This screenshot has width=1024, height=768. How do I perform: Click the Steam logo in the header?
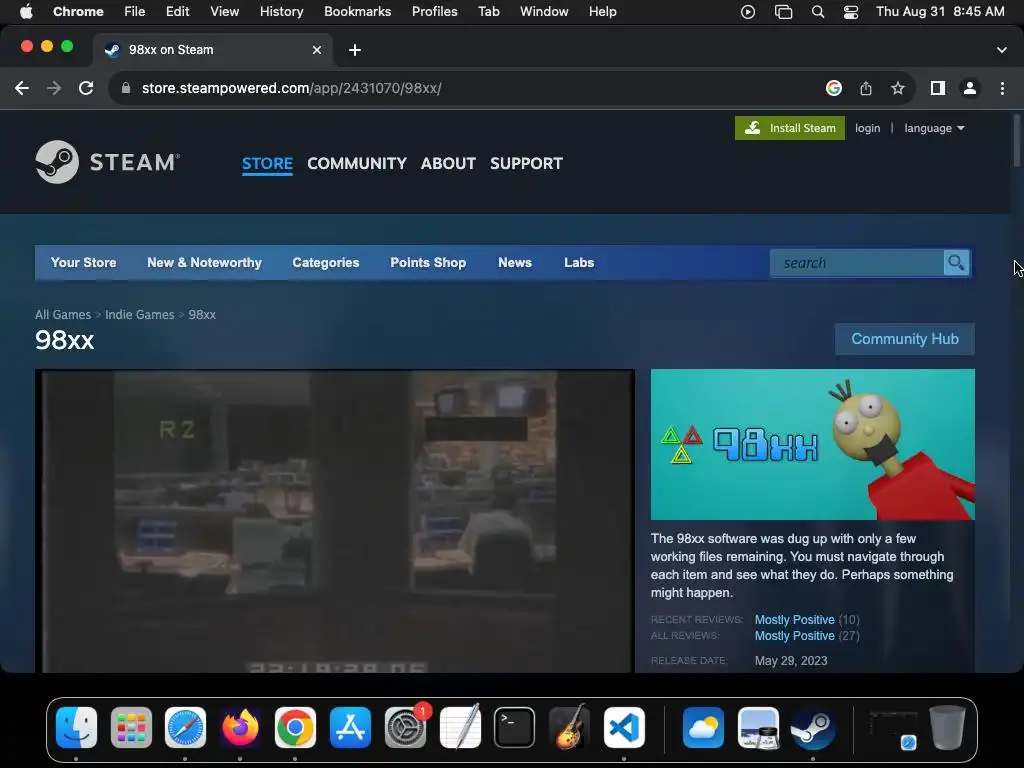coord(108,162)
